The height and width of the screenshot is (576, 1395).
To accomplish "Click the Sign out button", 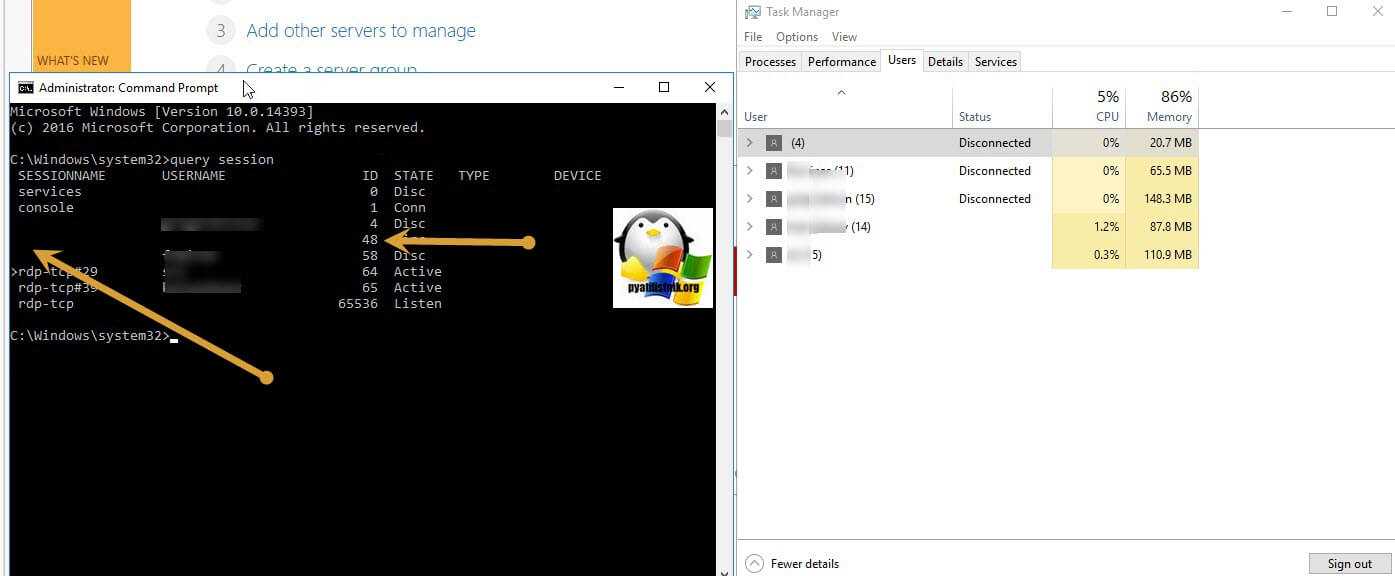I will pyautogui.click(x=1349, y=564).
